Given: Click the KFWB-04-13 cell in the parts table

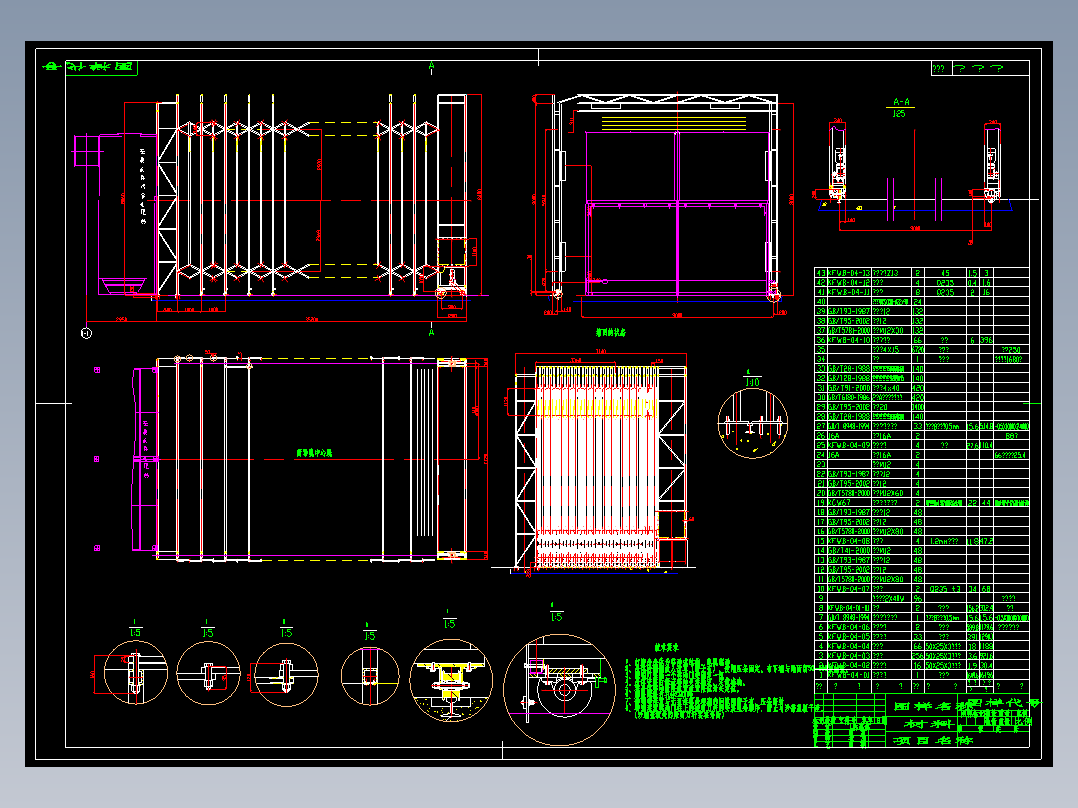Looking at the screenshot, I should coord(849,273).
